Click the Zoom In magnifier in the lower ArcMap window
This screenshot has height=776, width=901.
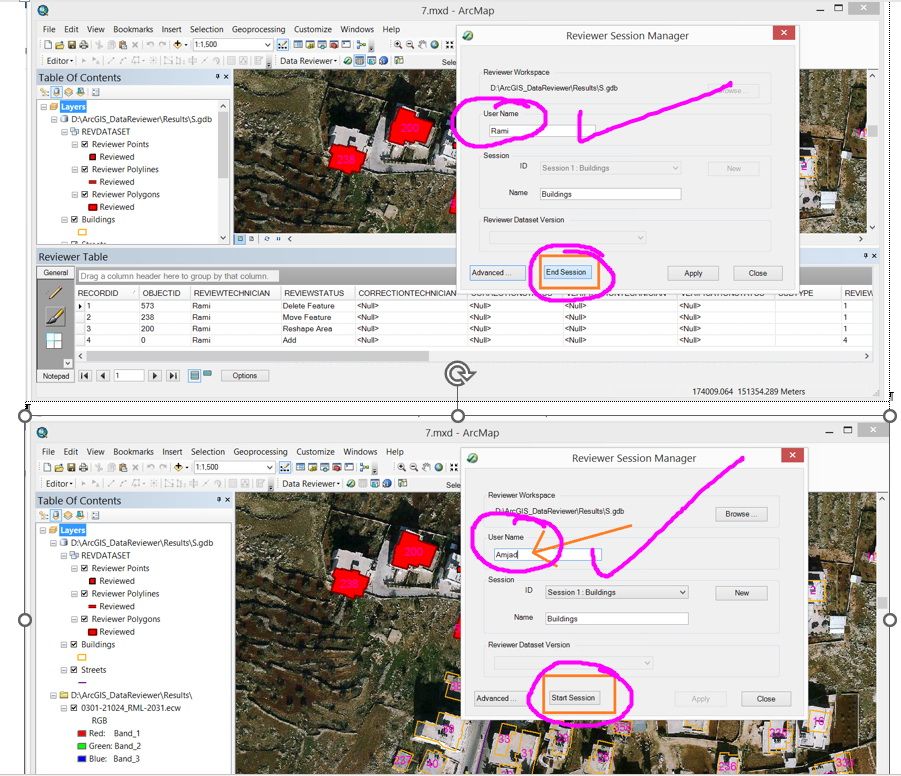coord(401,467)
